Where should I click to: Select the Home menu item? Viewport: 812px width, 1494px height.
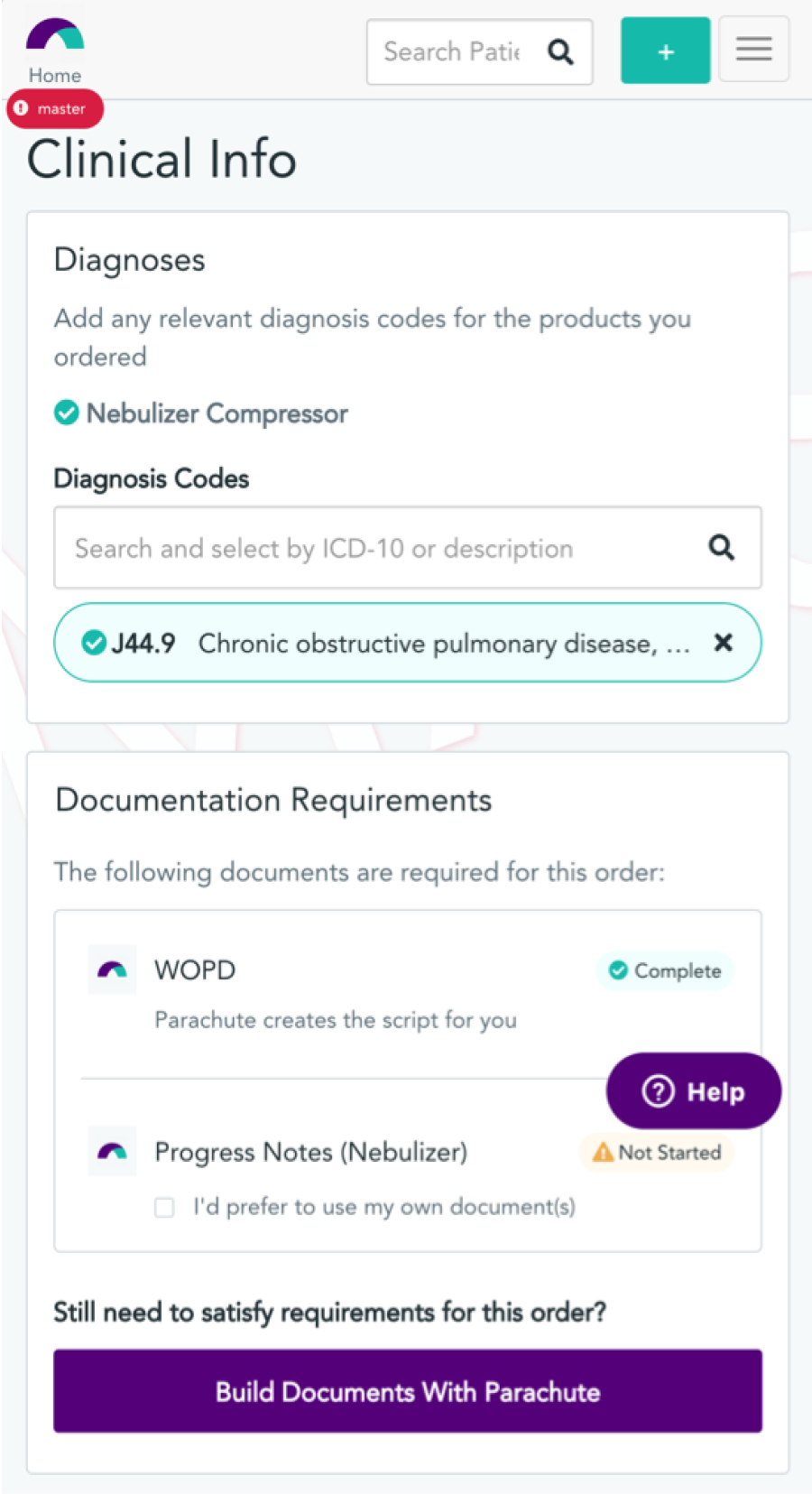(54, 75)
